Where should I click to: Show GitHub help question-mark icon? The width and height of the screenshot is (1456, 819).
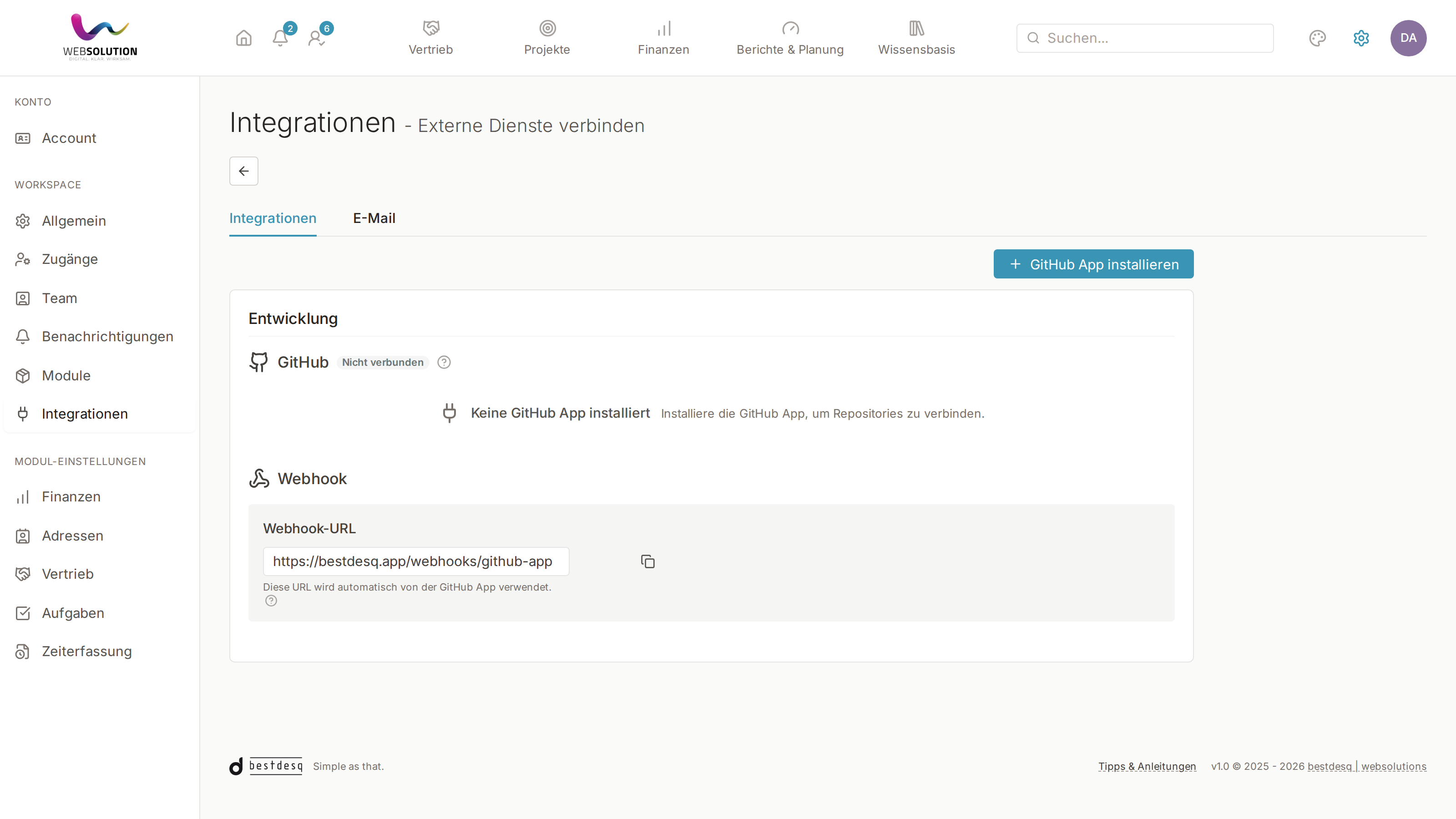pyautogui.click(x=444, y=362)
